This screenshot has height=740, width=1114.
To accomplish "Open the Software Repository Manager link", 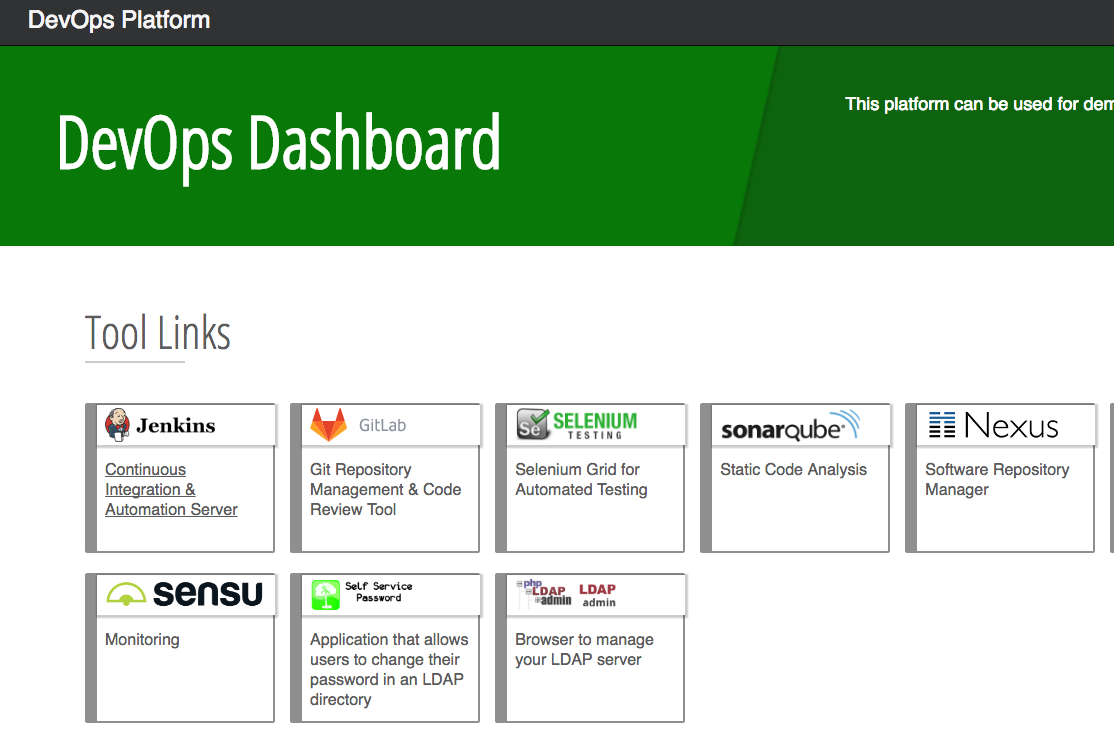I will point(997,479).
